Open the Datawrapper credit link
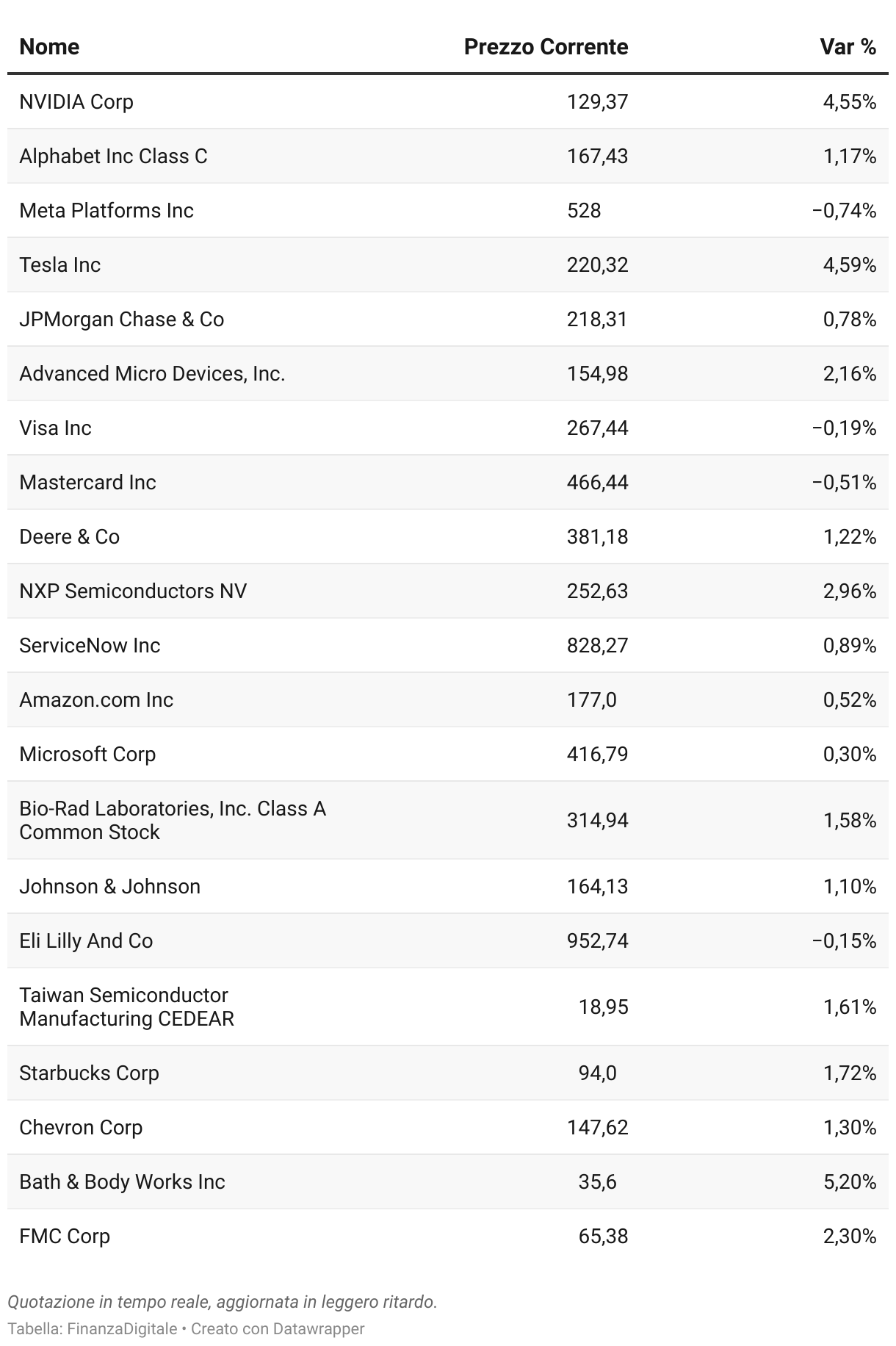This screenshot has width=896, height=1346. point(319,1328)
